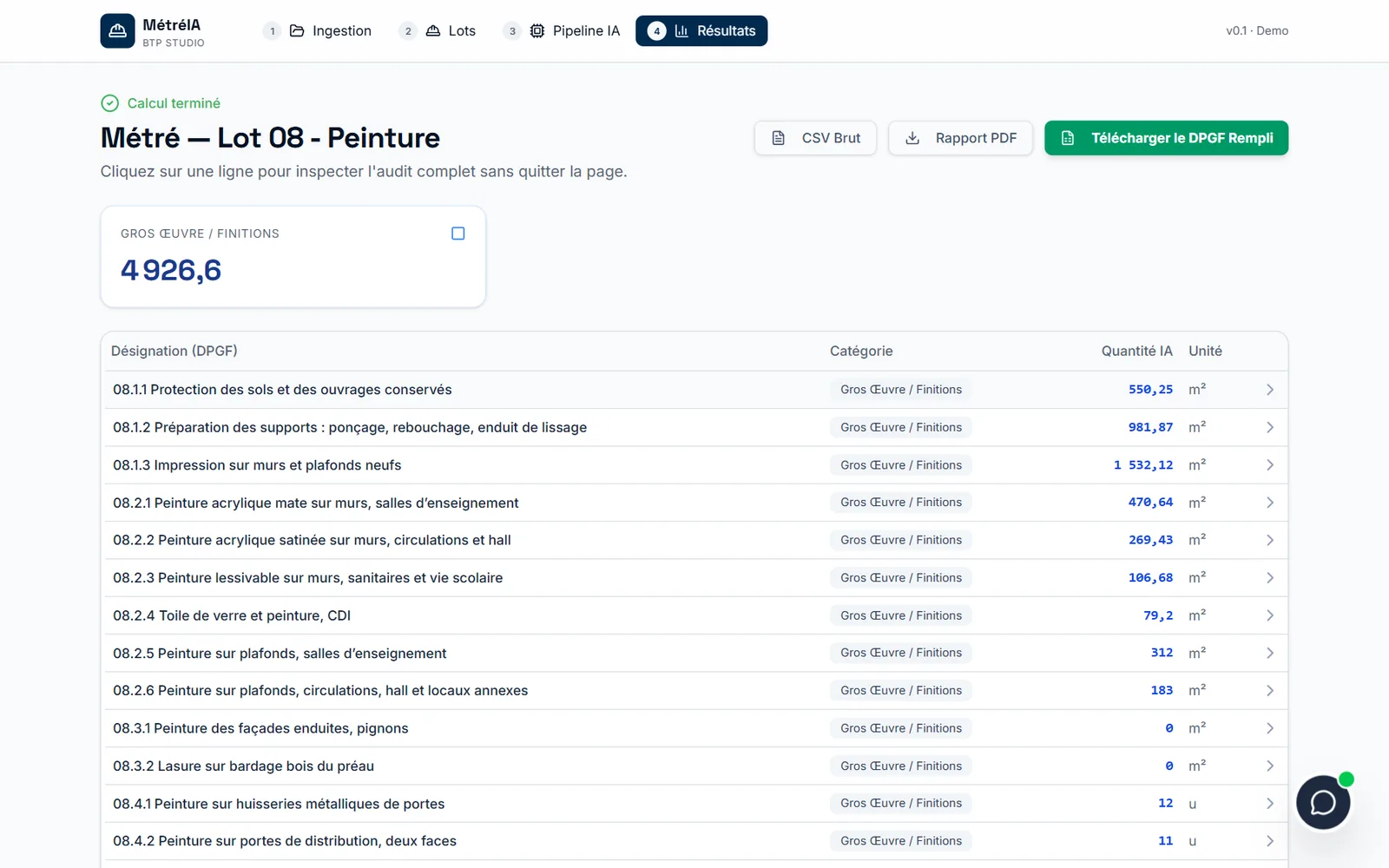Click Télécharger le DPGF Rempli button
The image size is (1389, 868).
pyautogui.click(x=1166, y=138)
